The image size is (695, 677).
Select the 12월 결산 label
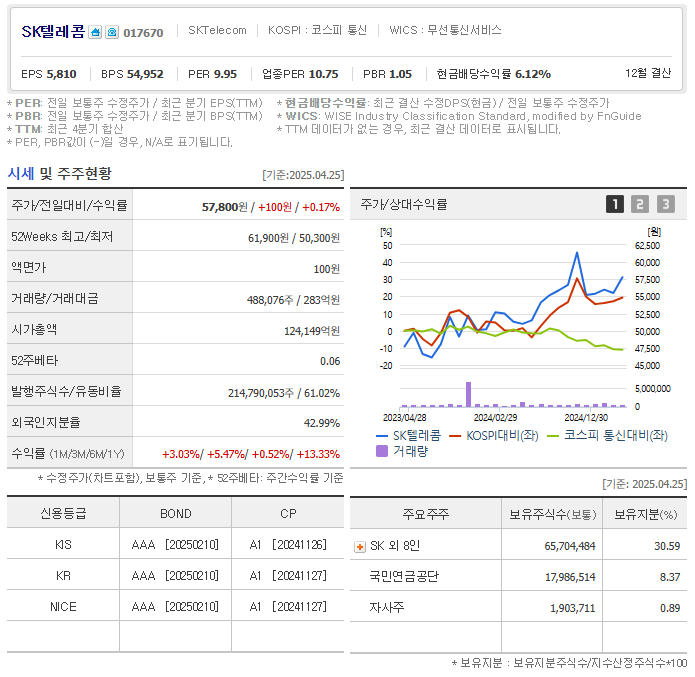point(648,73)
